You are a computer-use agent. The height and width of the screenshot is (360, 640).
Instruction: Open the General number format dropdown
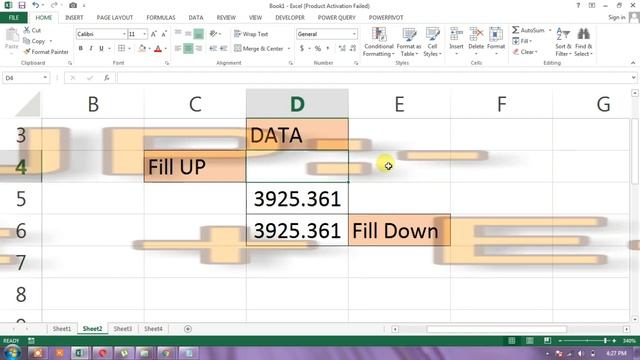pos(353,34)
